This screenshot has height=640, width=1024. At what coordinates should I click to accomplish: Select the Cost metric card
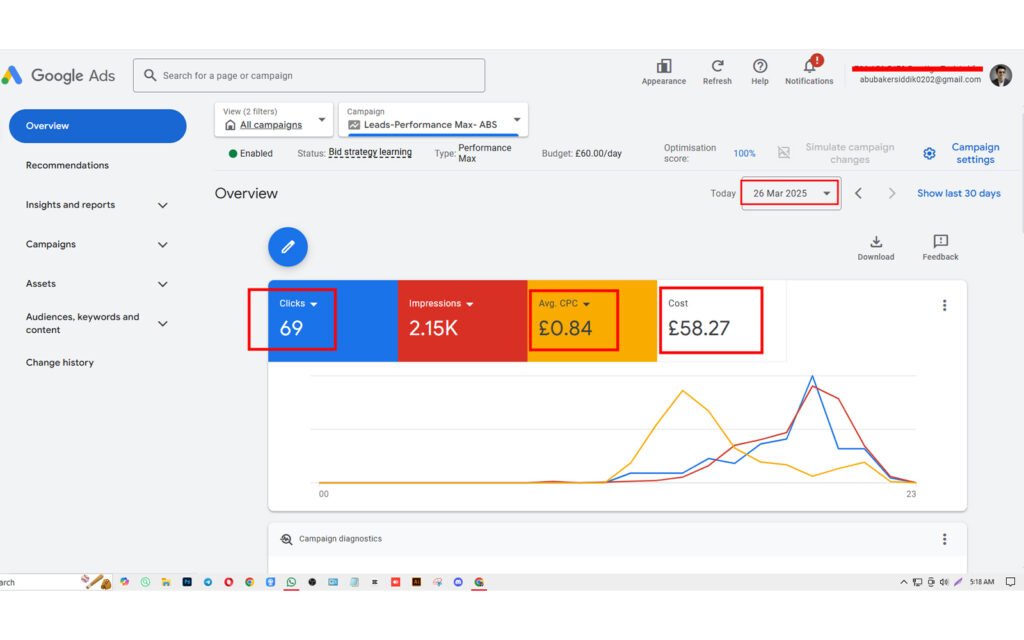pos(722,321)
